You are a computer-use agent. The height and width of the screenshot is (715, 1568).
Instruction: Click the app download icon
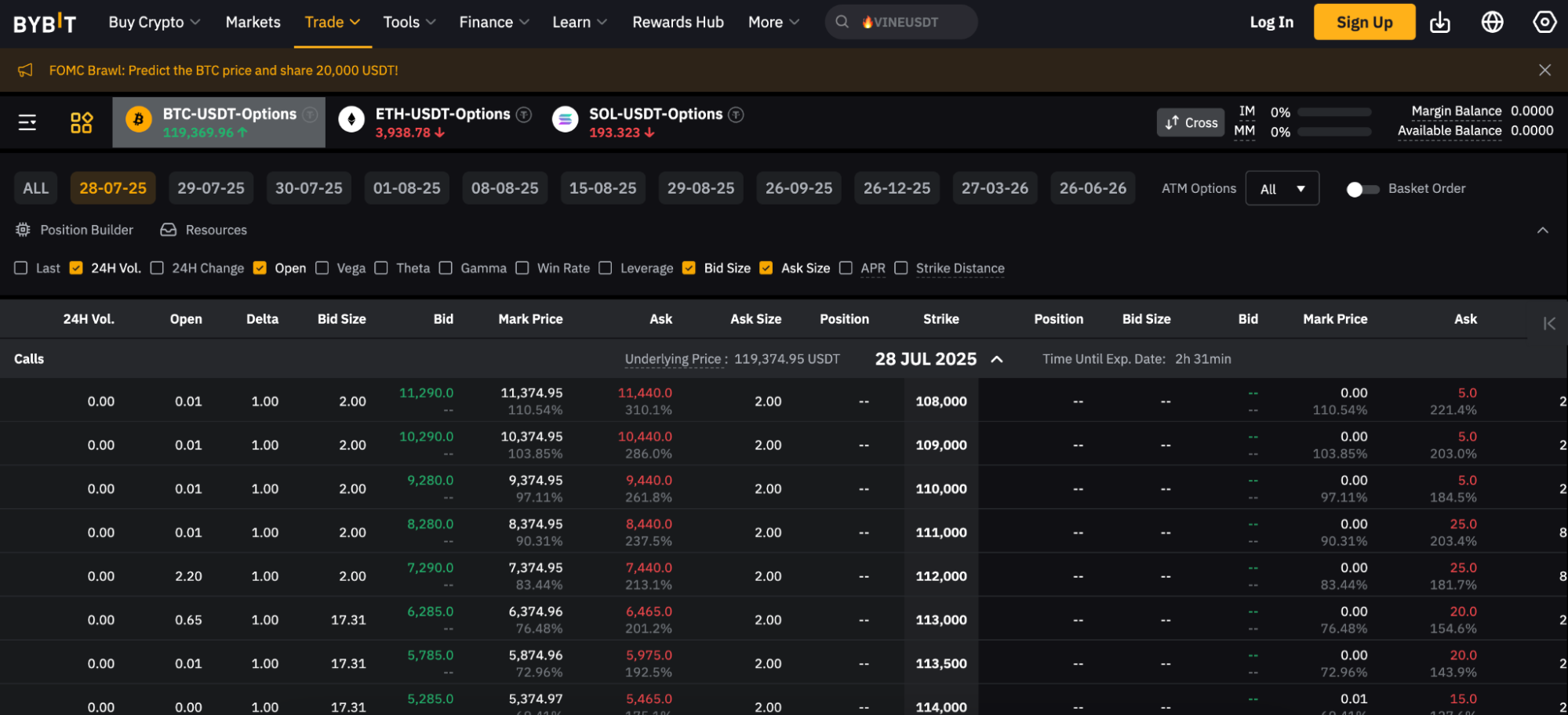tap(1440, 22)
